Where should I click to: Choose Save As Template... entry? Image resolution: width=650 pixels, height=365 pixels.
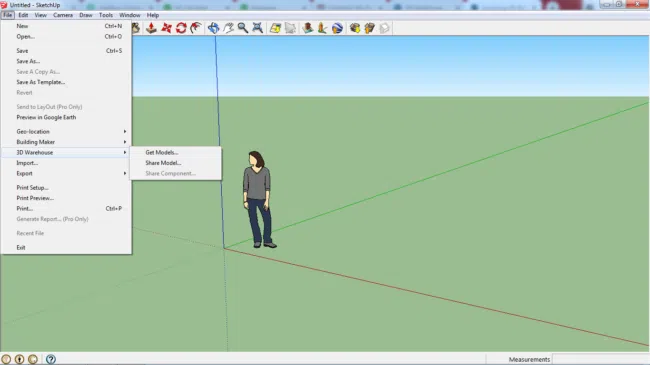click(66, 82)
